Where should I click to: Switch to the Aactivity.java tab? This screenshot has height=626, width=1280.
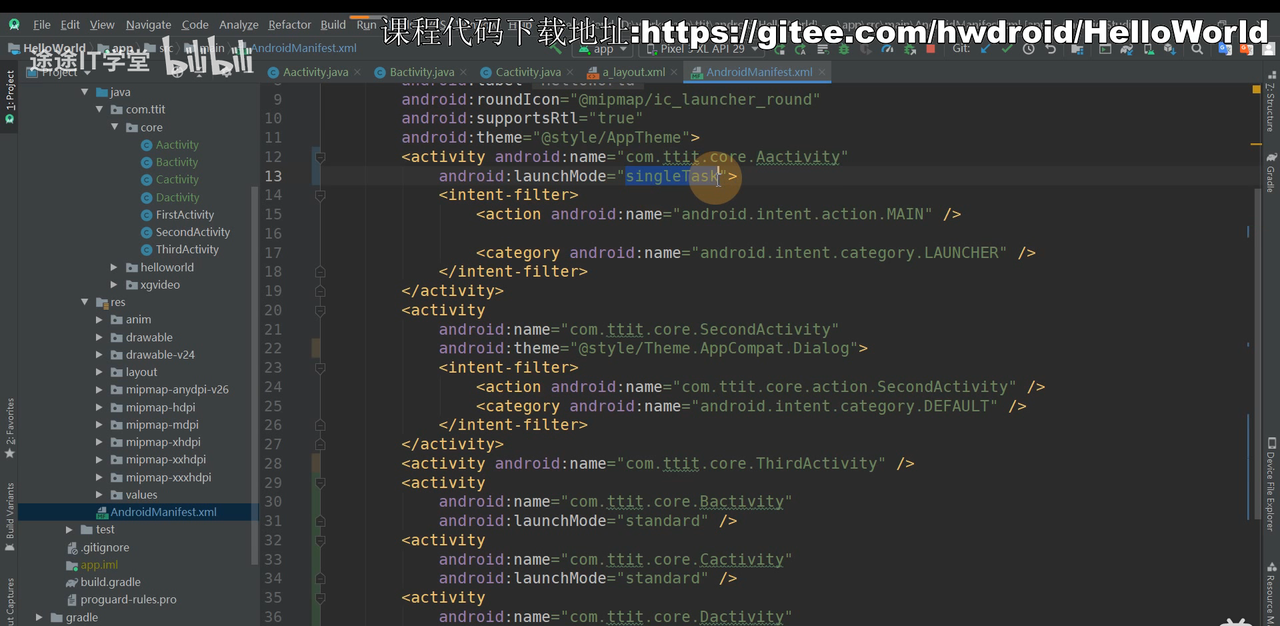click(x=314, y=72)
